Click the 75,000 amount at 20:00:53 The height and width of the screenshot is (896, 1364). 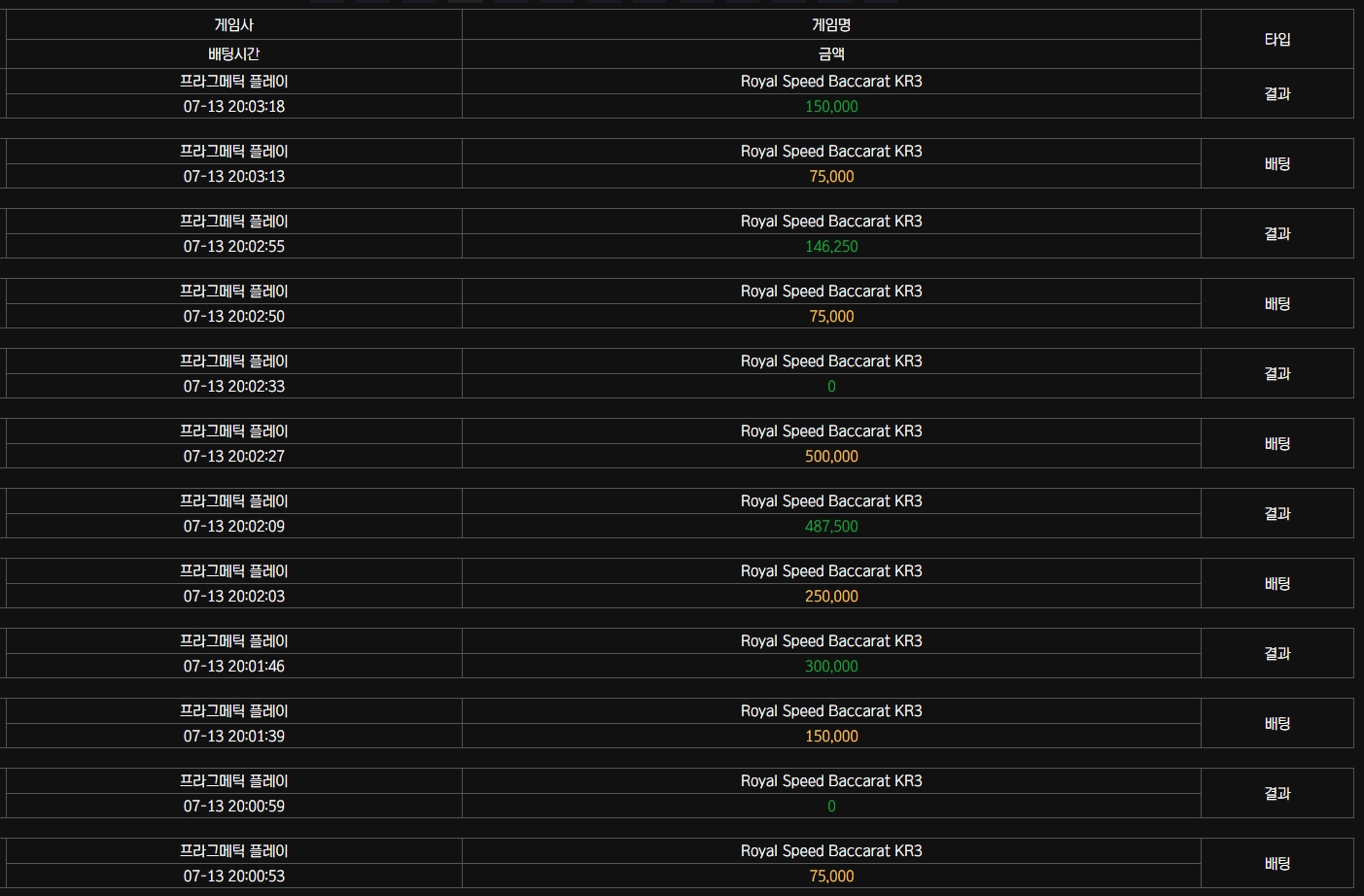coord(831,877)
